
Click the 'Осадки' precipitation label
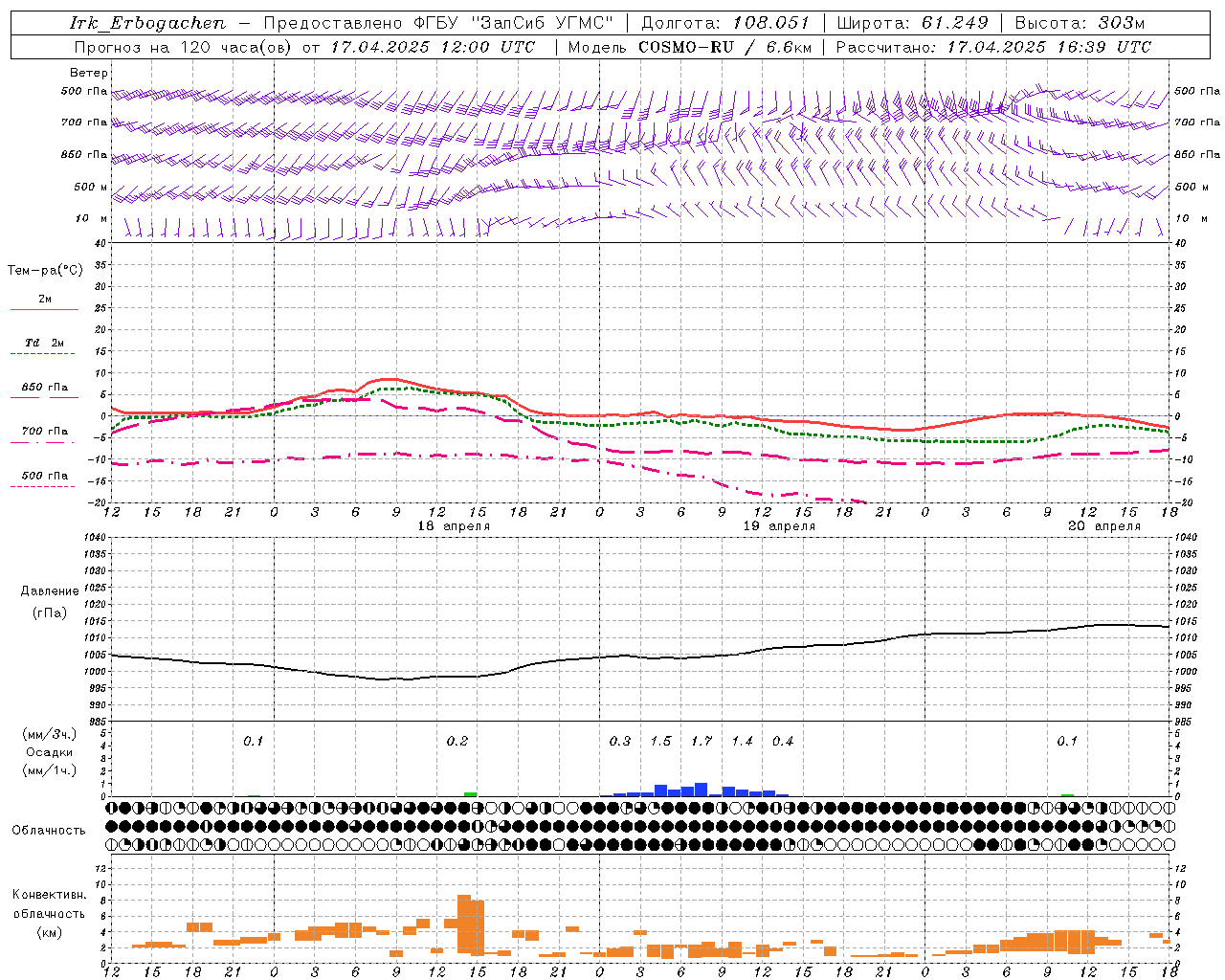[50, 752]
